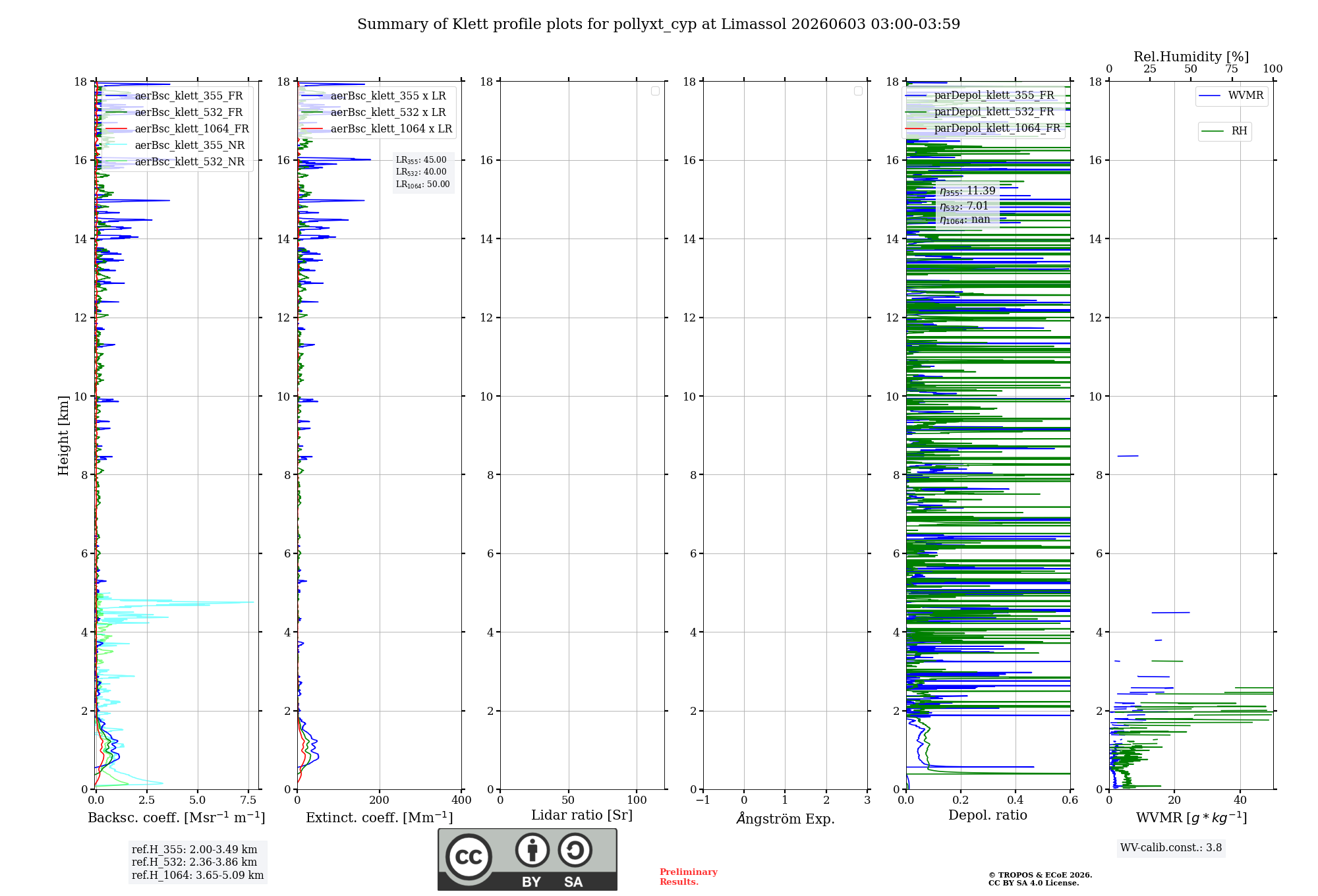Select the aerBsc_klett_1064_FR legend entry
The height and width of the screenshot is (896, 1318).
coord(178,129)
